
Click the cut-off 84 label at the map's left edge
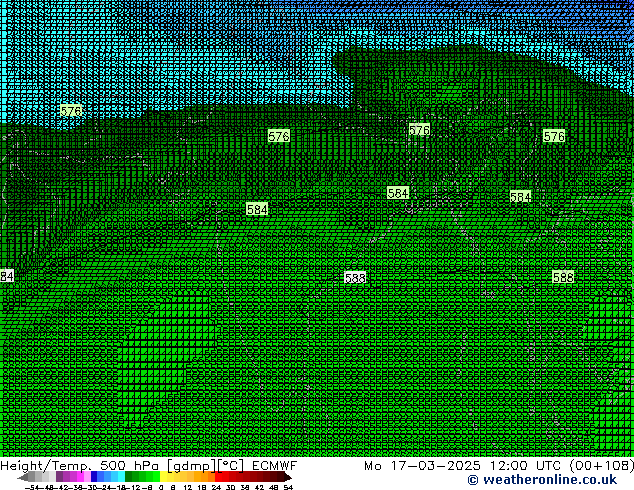coord(7,277)
